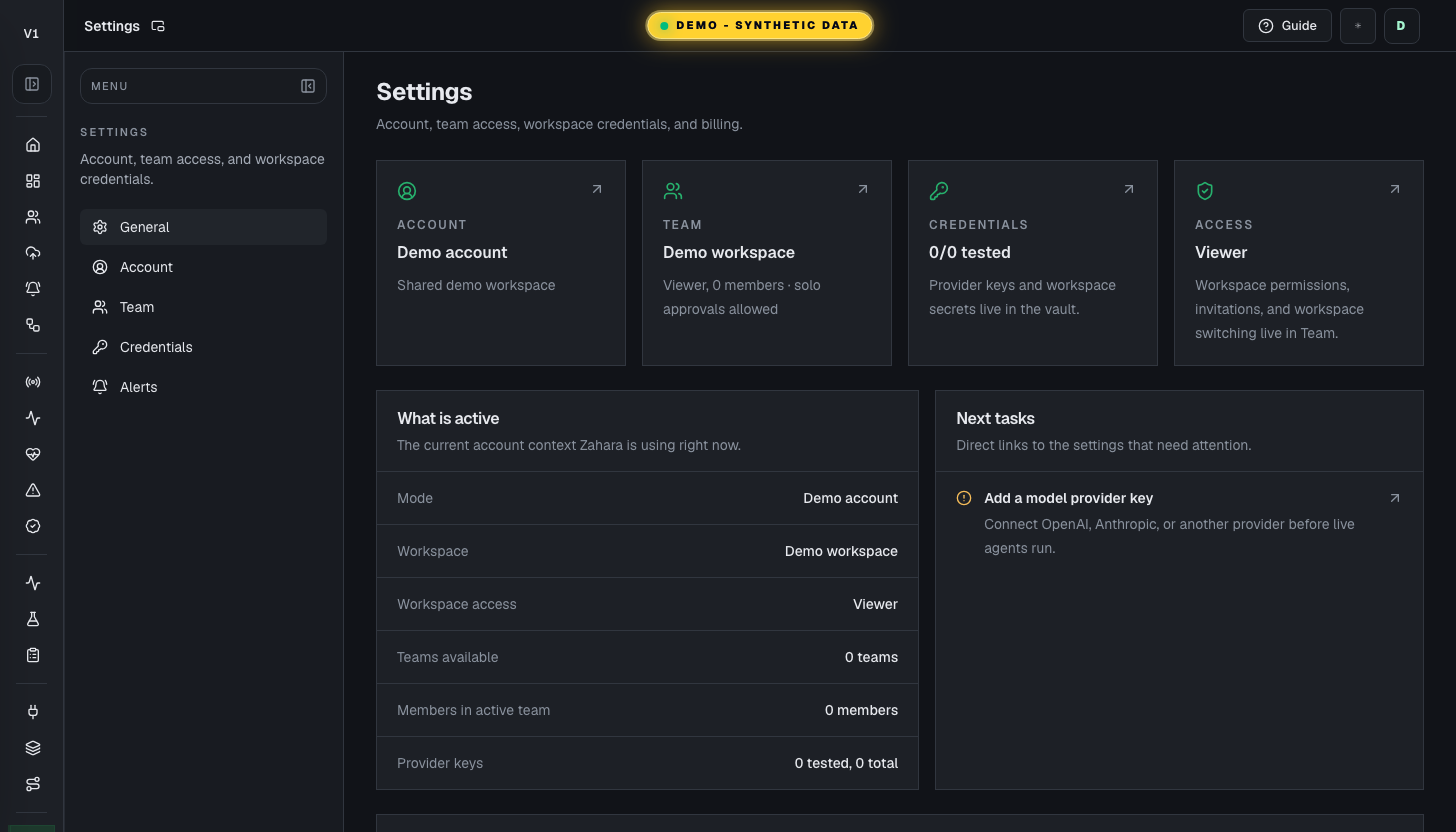Click the V1 logo at top left

(x=32, y=34)
